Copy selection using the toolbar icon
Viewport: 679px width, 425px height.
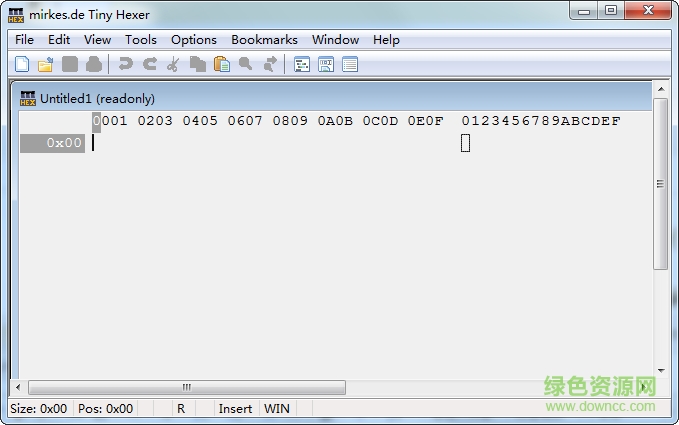[197, 64]
